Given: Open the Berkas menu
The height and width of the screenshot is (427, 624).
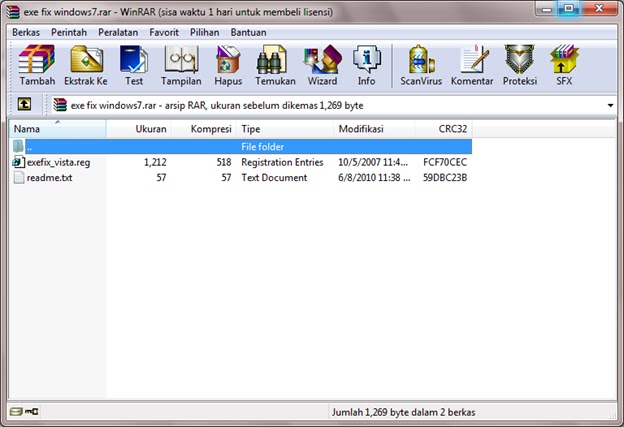Looking at the screenshot, I should [26, 32].
